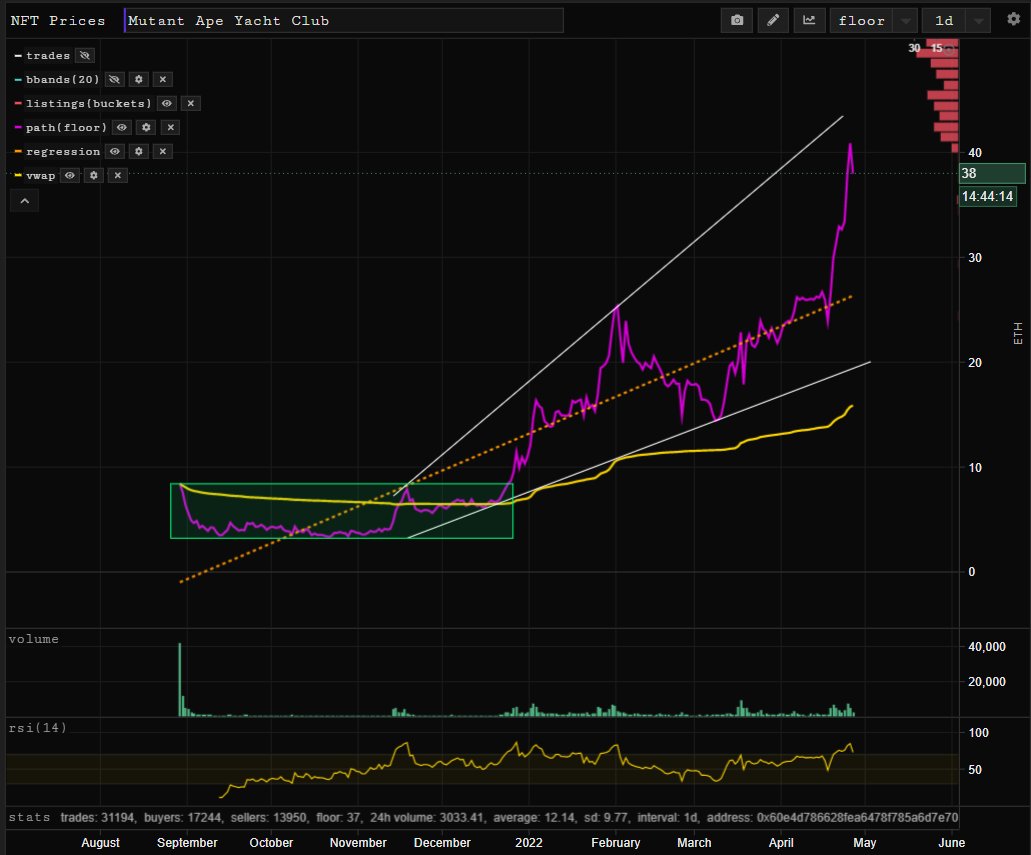Click the large September volume spike bar
The height and width of the screenshot is (855, 1031).
(180, 679)
